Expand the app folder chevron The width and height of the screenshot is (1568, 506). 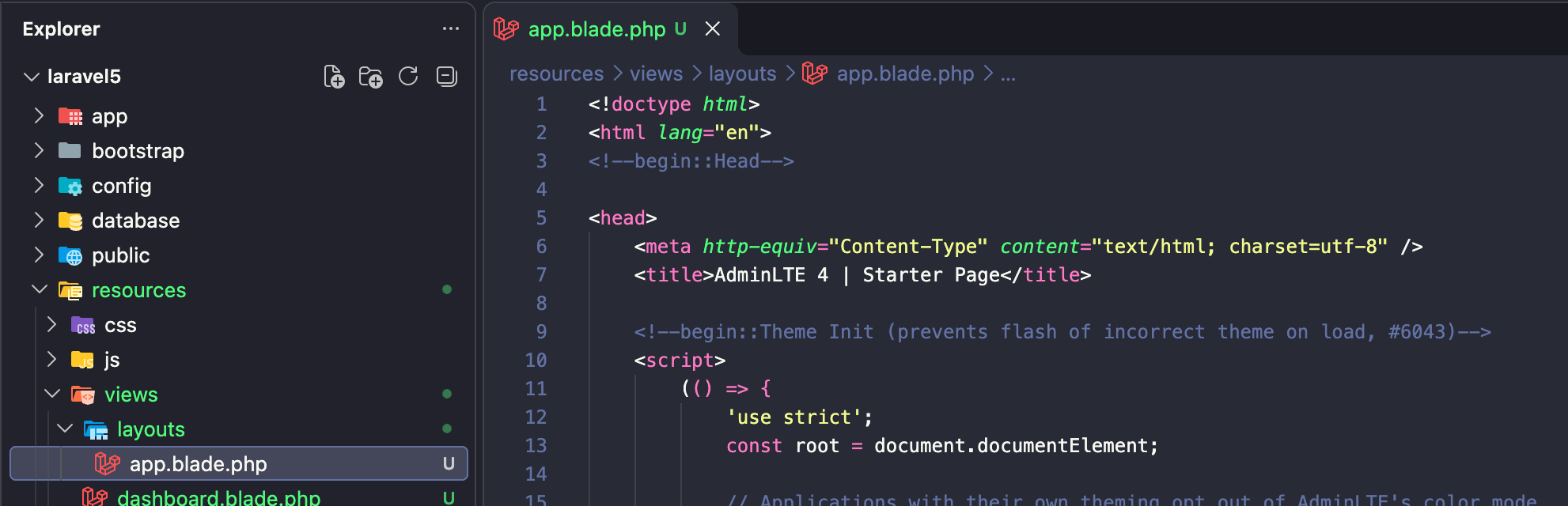38,116
